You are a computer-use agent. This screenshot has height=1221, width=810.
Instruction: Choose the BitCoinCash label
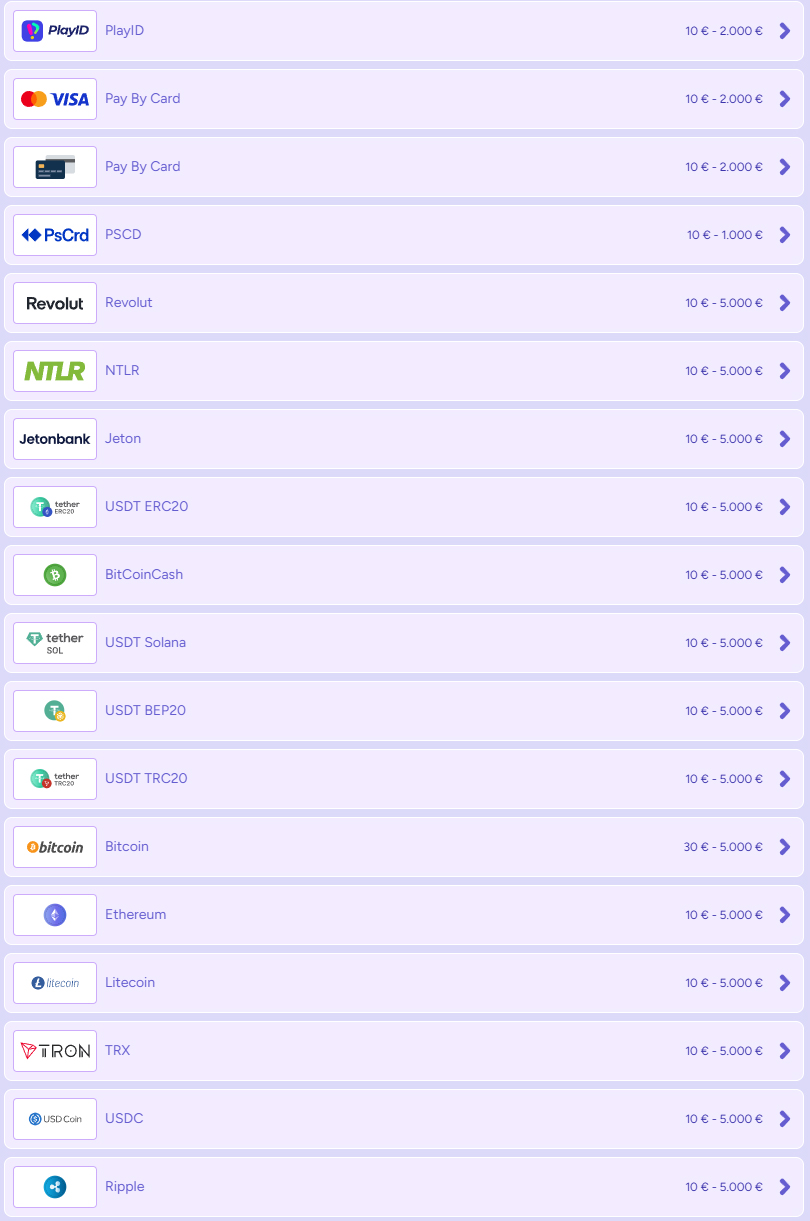[x=144, y=575]
